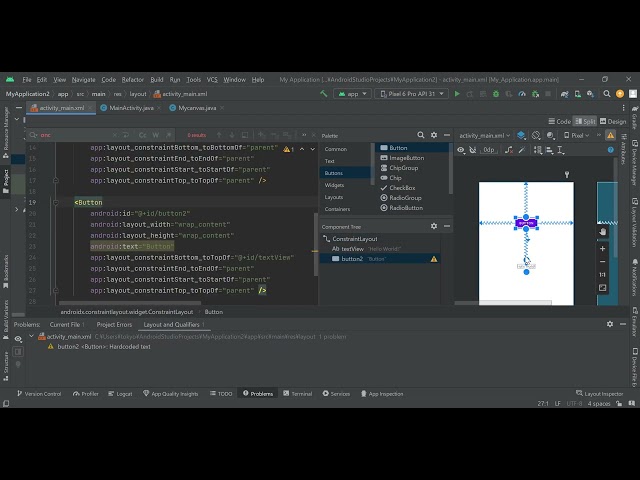
Task: Select the pan hand tool in design view
Action: coord(602,232)
